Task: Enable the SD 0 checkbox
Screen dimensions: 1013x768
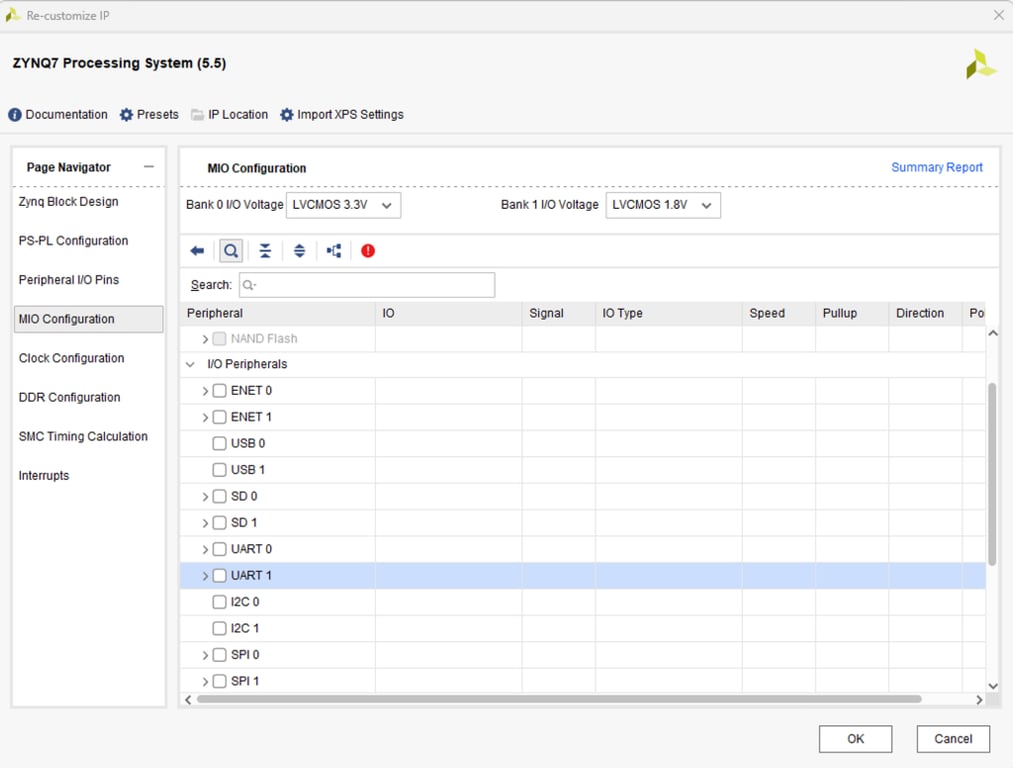Action: (x=220, y=496)
